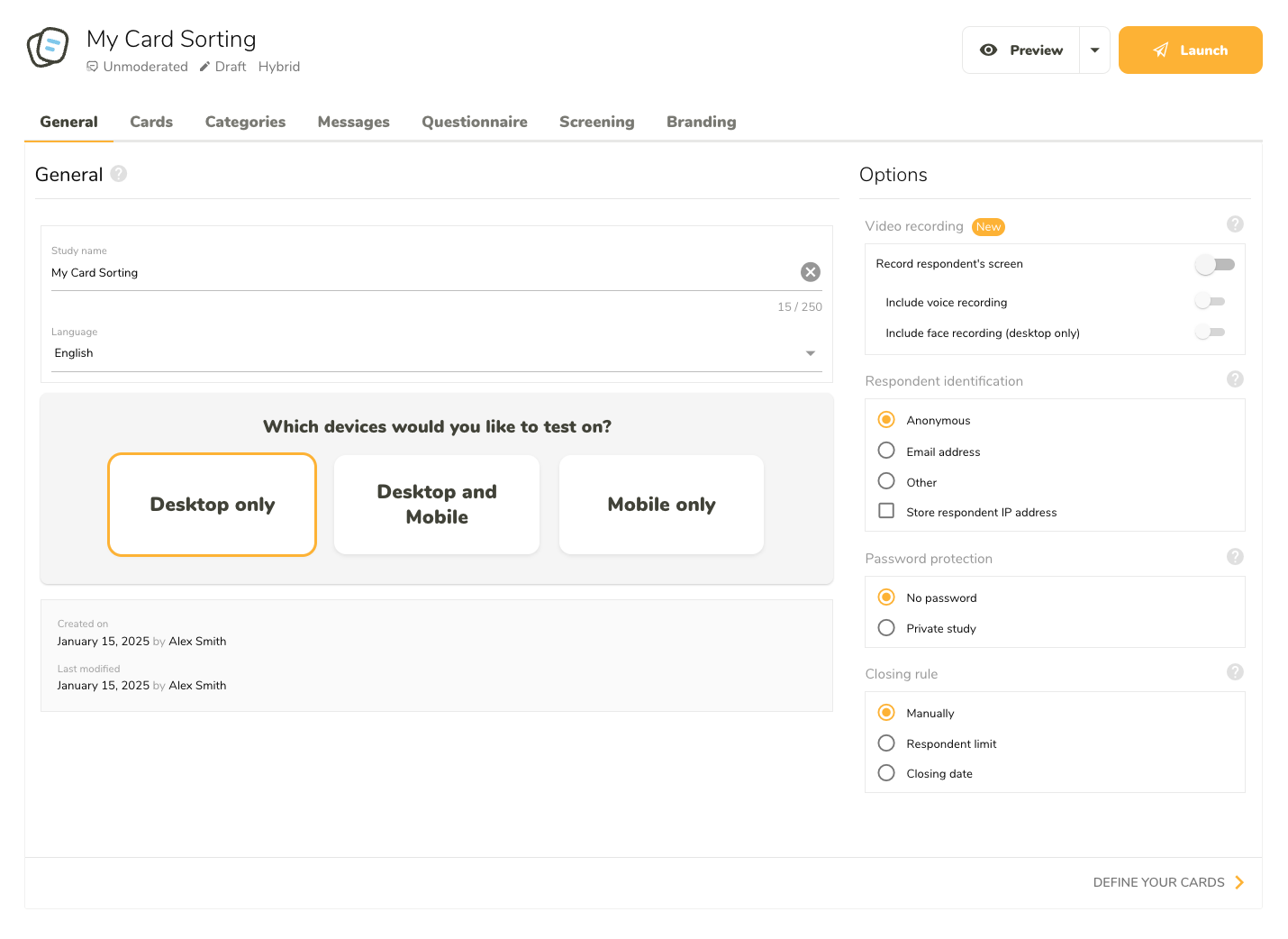The image size is (1288, 939).
Task: Select No password option
Action: point(886,597)
